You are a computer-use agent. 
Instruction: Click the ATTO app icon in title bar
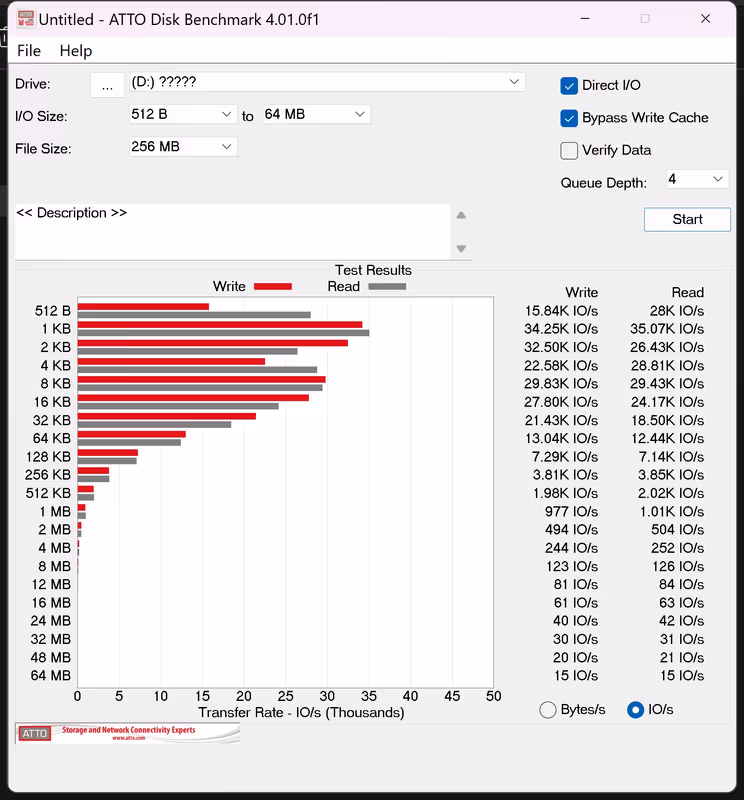[25, 19]
